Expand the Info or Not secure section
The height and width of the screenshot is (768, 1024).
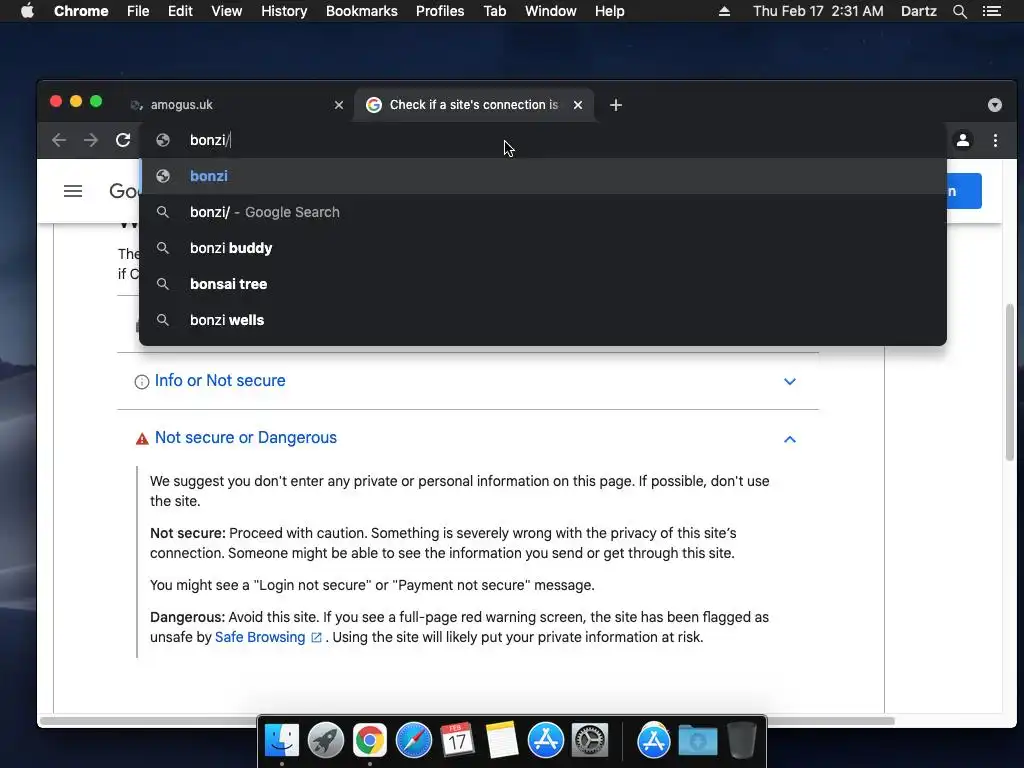tap(790, 381)
